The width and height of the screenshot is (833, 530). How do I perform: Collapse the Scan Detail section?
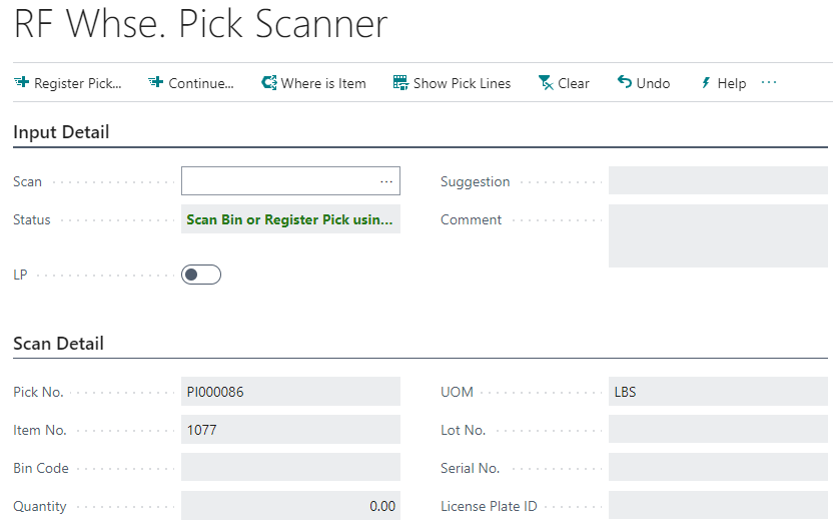pos(58,343)
